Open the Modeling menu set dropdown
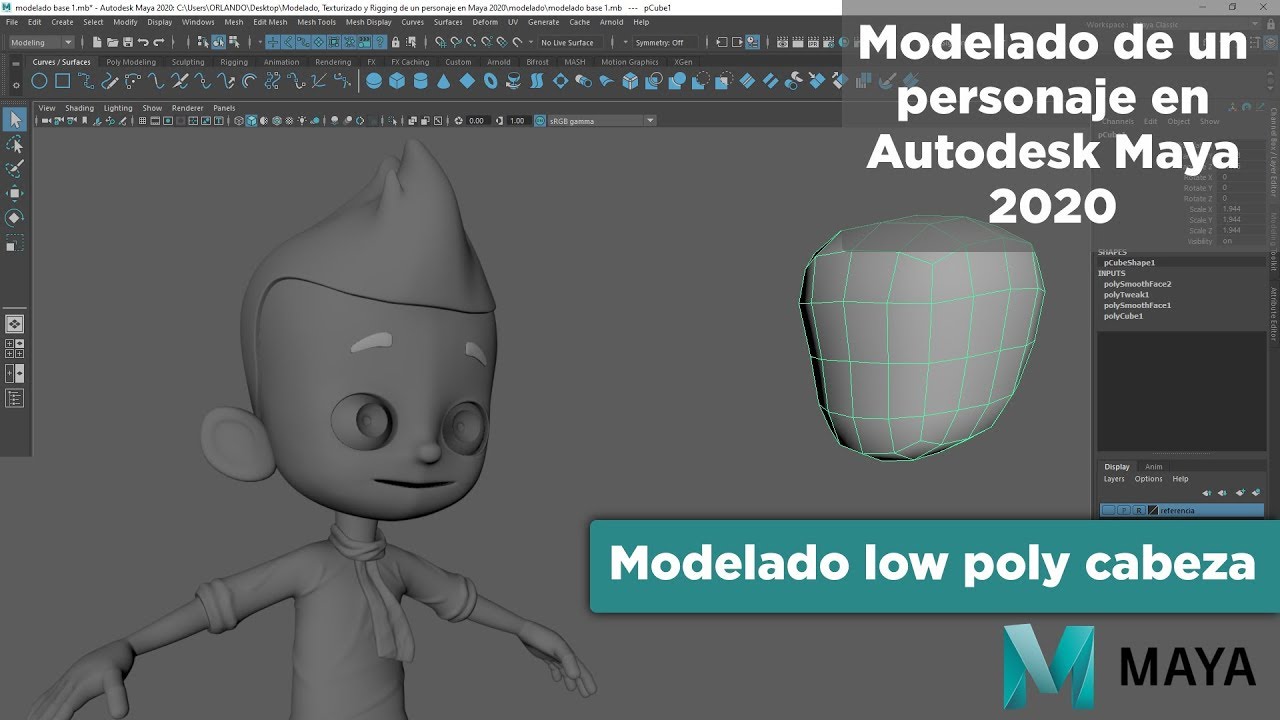 point(41,42)
